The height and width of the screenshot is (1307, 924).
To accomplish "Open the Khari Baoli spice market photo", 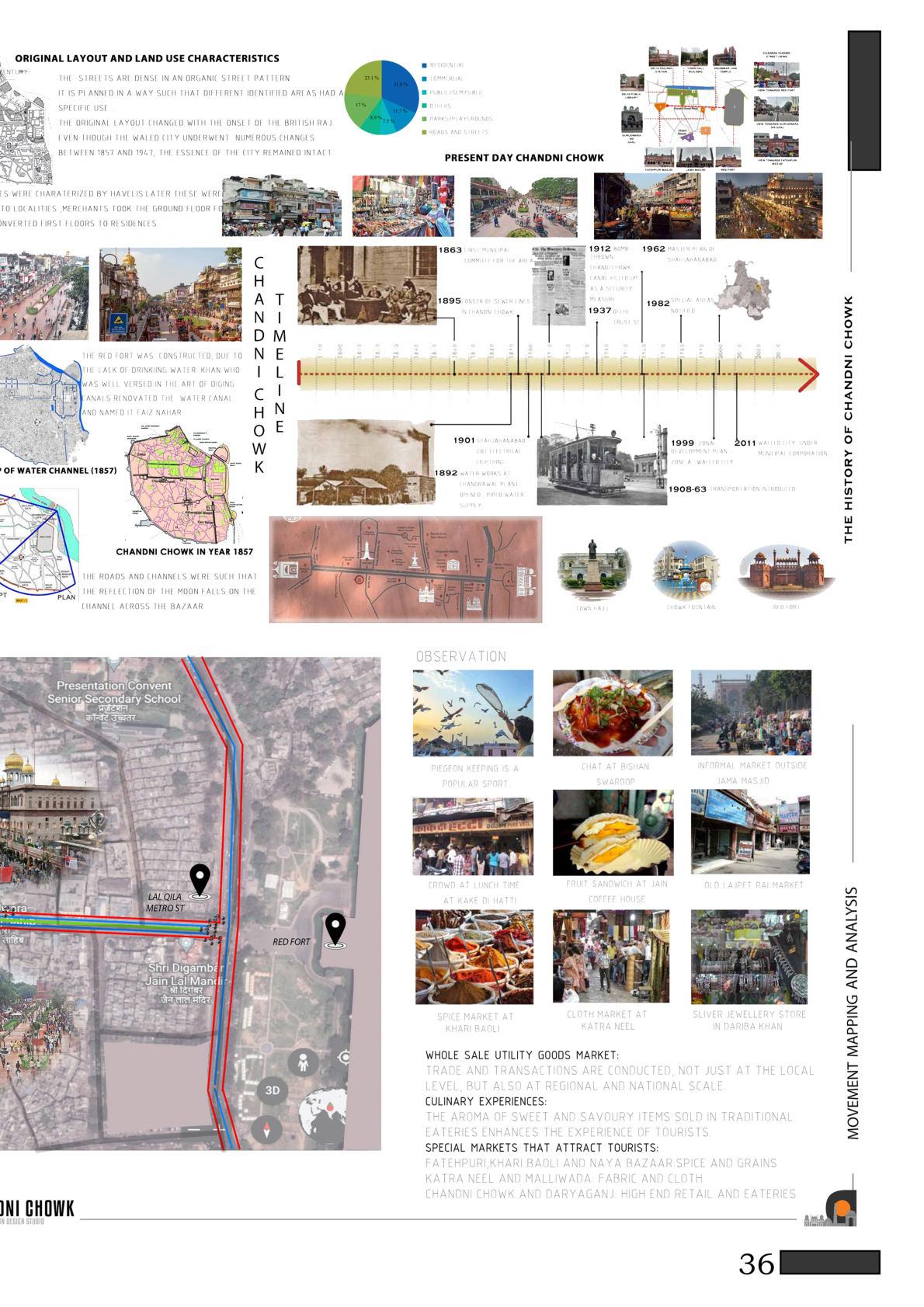I will (474, 957).
